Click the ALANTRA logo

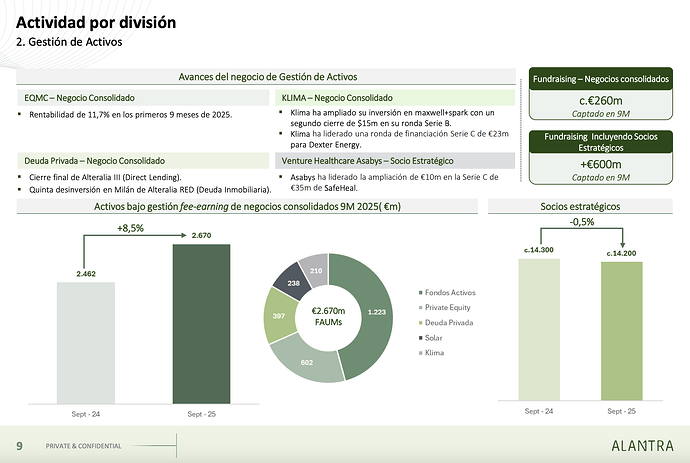[642, 446]
